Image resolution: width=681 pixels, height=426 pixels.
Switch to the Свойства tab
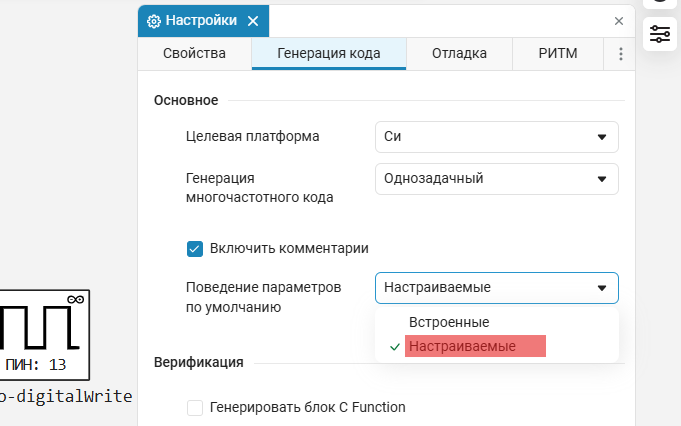tap(194, 54)
